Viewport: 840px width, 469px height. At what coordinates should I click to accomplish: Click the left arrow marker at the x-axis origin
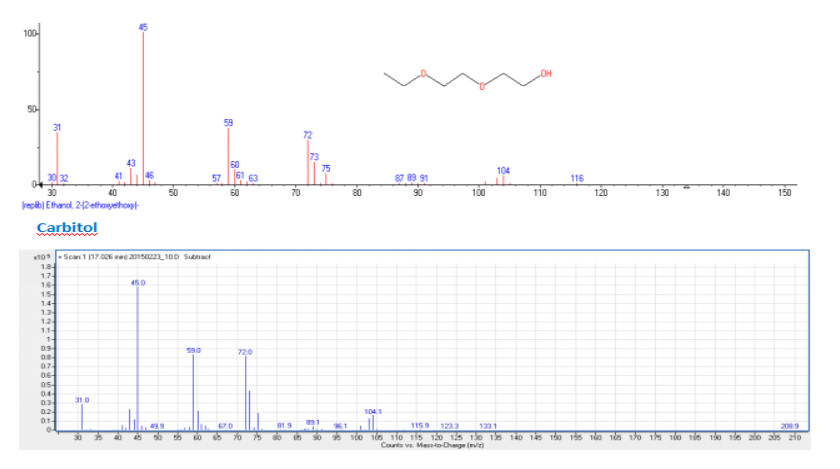coord(42,185)
